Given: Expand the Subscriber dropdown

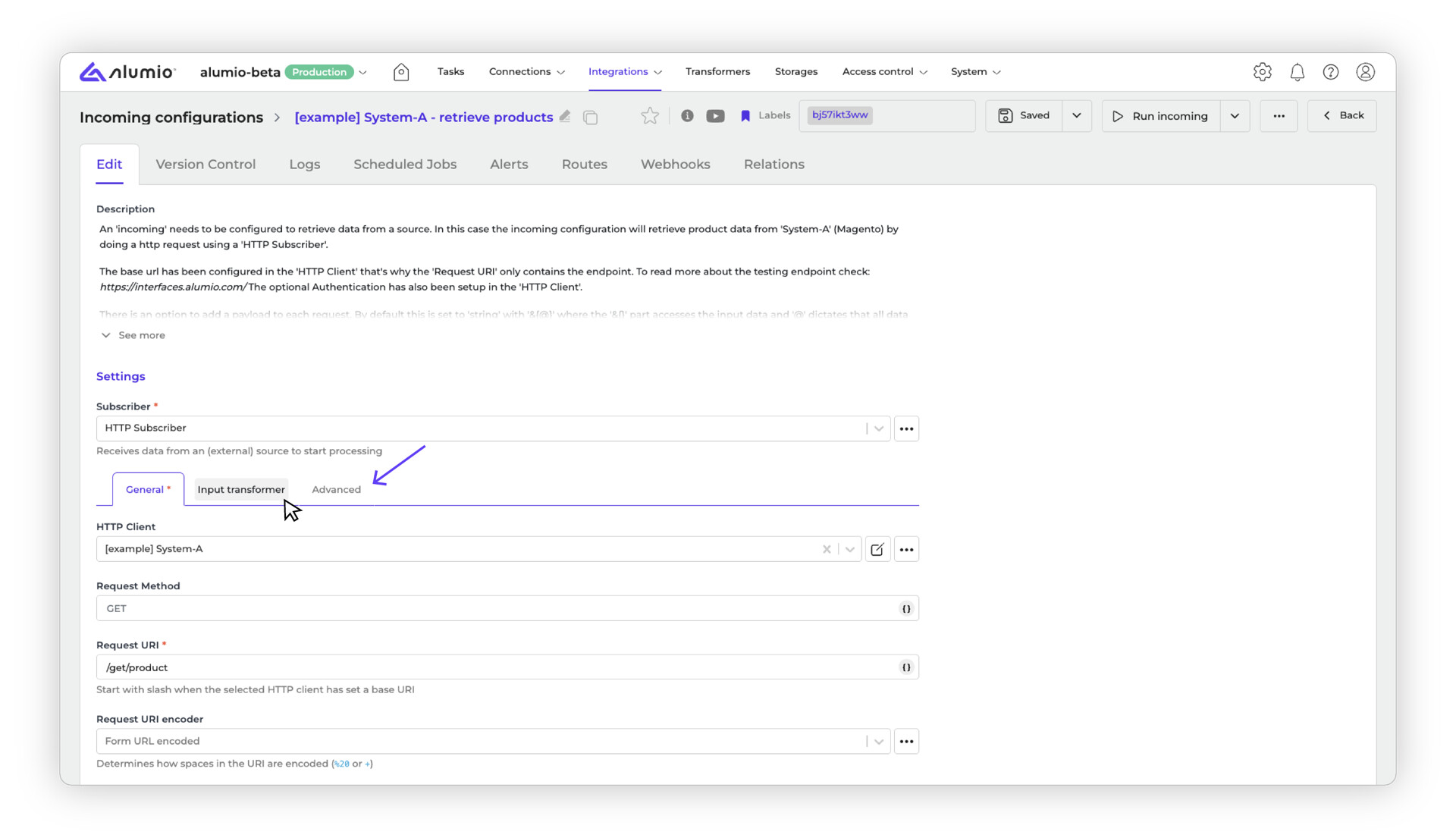Looking at the screenshot, I should click(878, 429).
